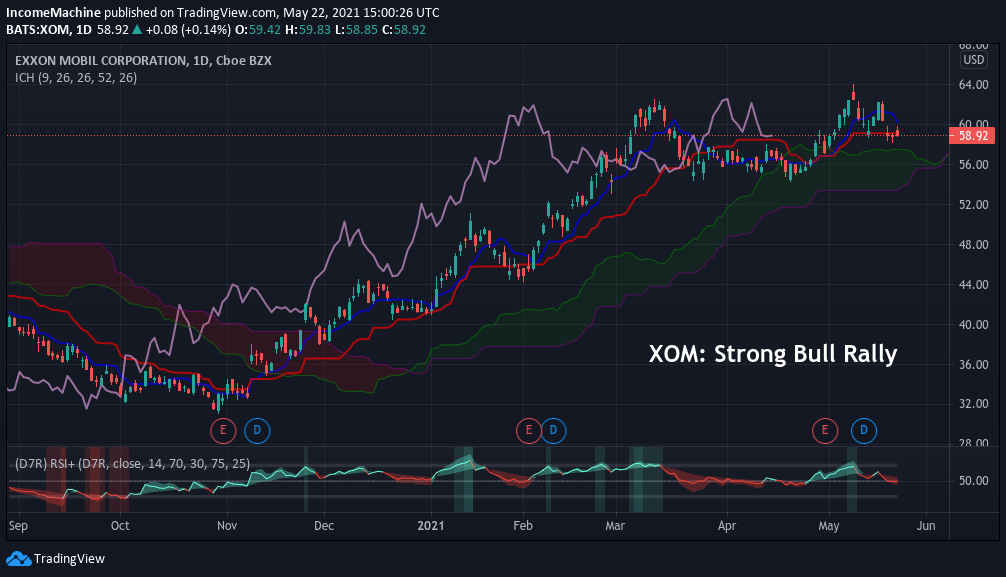Select the 2021 label on the time axis

click(x=432, y=525)
